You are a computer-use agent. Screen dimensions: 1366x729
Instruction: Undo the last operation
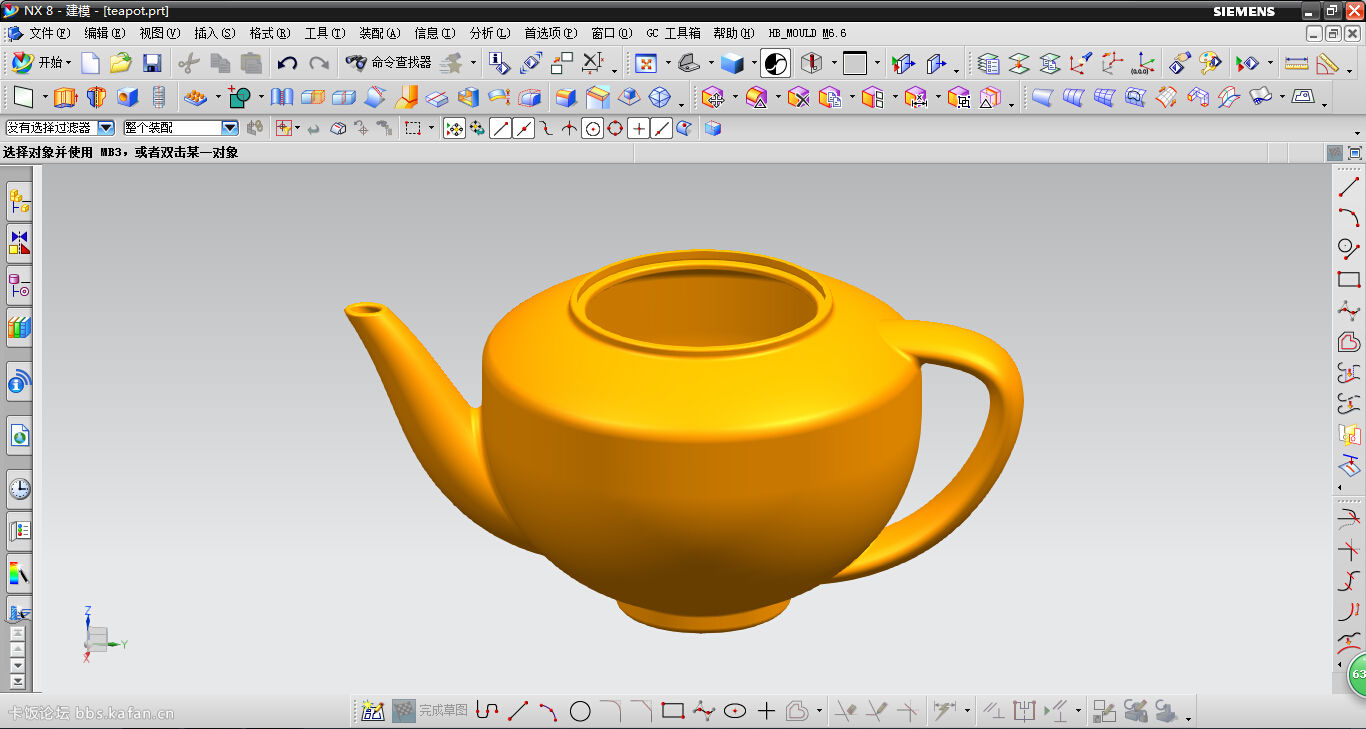tap(287, 63)
